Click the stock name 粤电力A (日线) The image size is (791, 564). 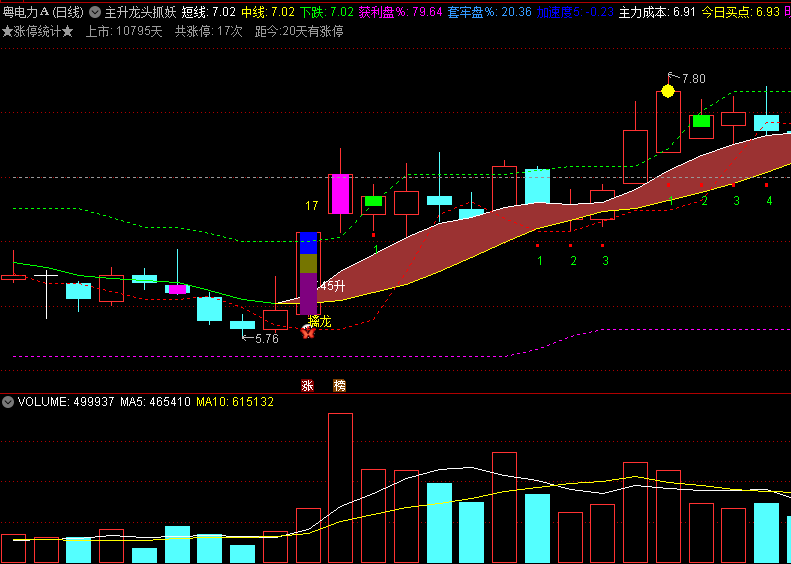(x=43, y=12)
